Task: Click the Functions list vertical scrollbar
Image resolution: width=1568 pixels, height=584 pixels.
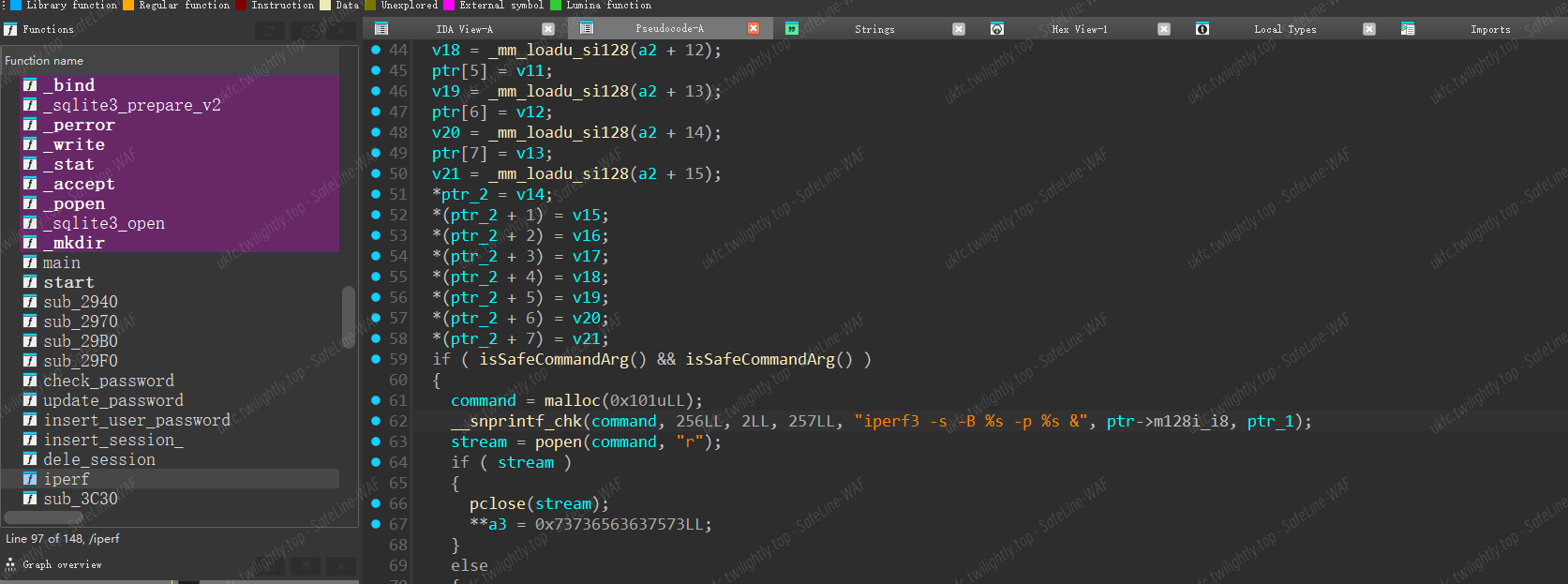Action: pyautogui.click(x=349, y=315)
